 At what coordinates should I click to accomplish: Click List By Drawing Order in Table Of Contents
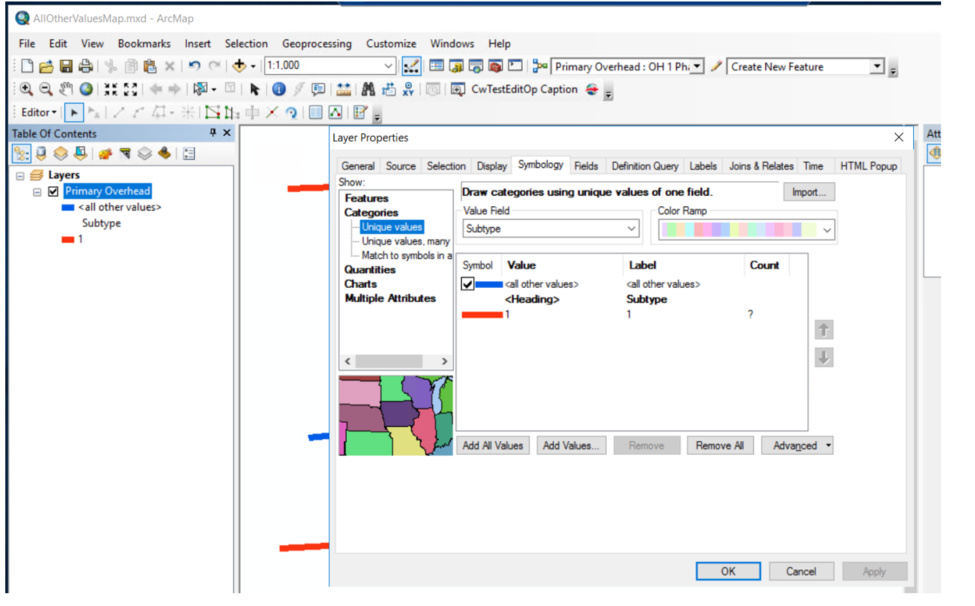pyautogui.click(x=21, y=153)
